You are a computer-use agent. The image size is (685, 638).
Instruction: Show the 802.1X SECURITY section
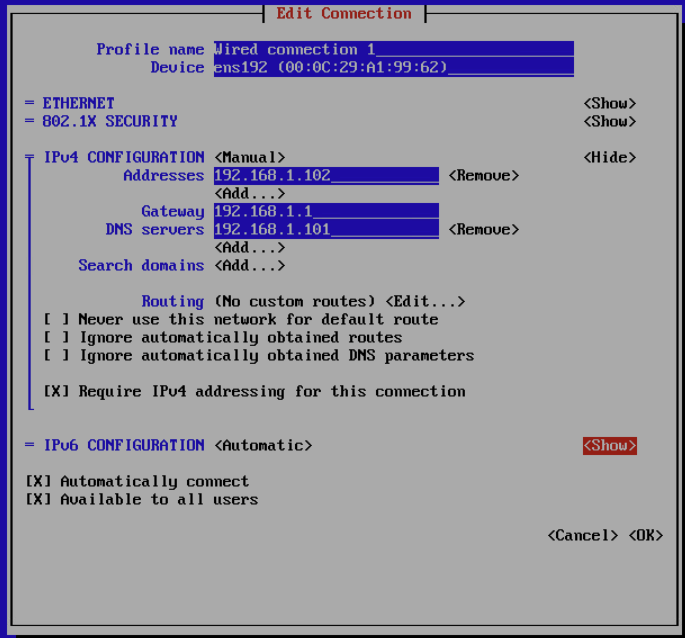[610, 121]
